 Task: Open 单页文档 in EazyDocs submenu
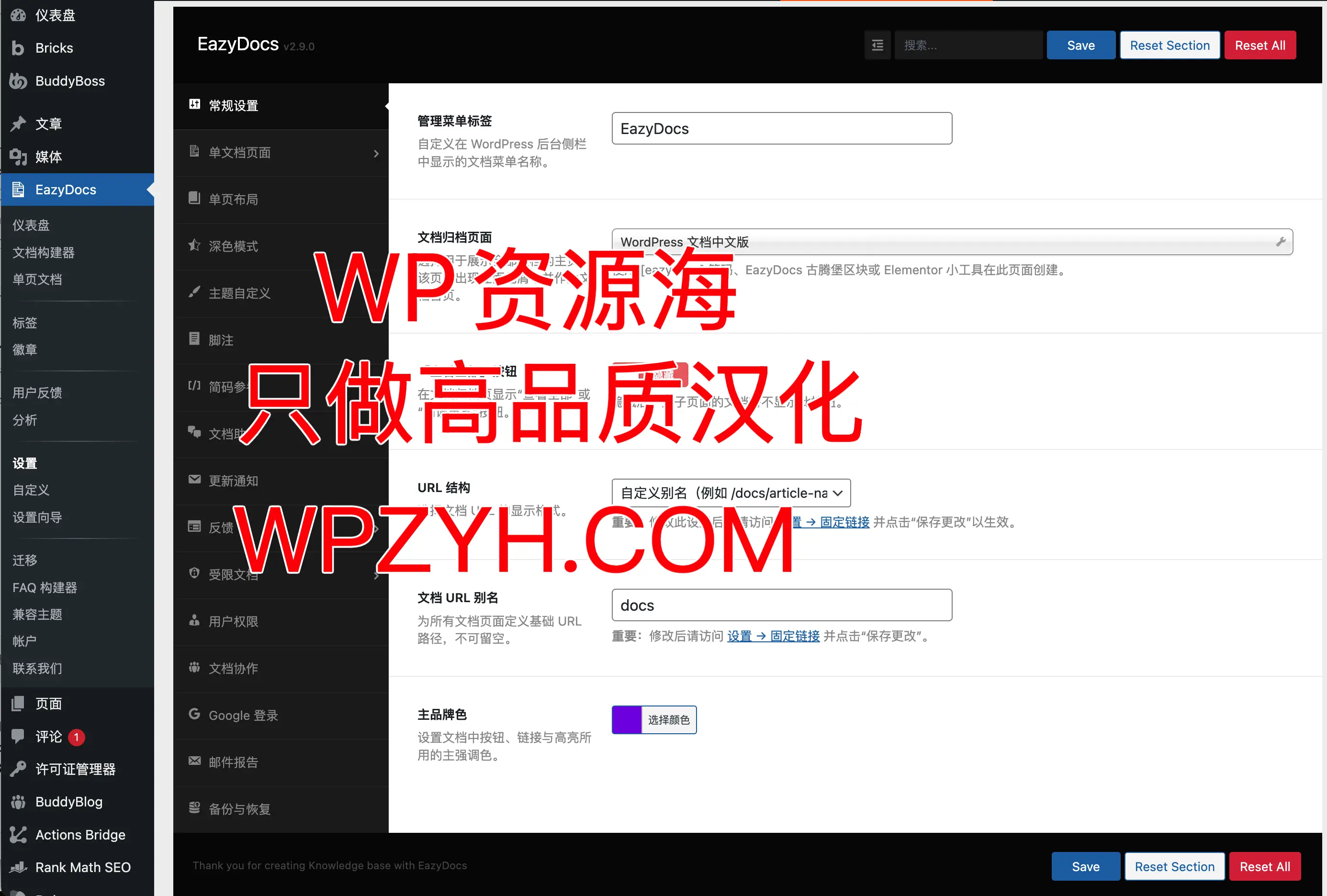(37, 279)
